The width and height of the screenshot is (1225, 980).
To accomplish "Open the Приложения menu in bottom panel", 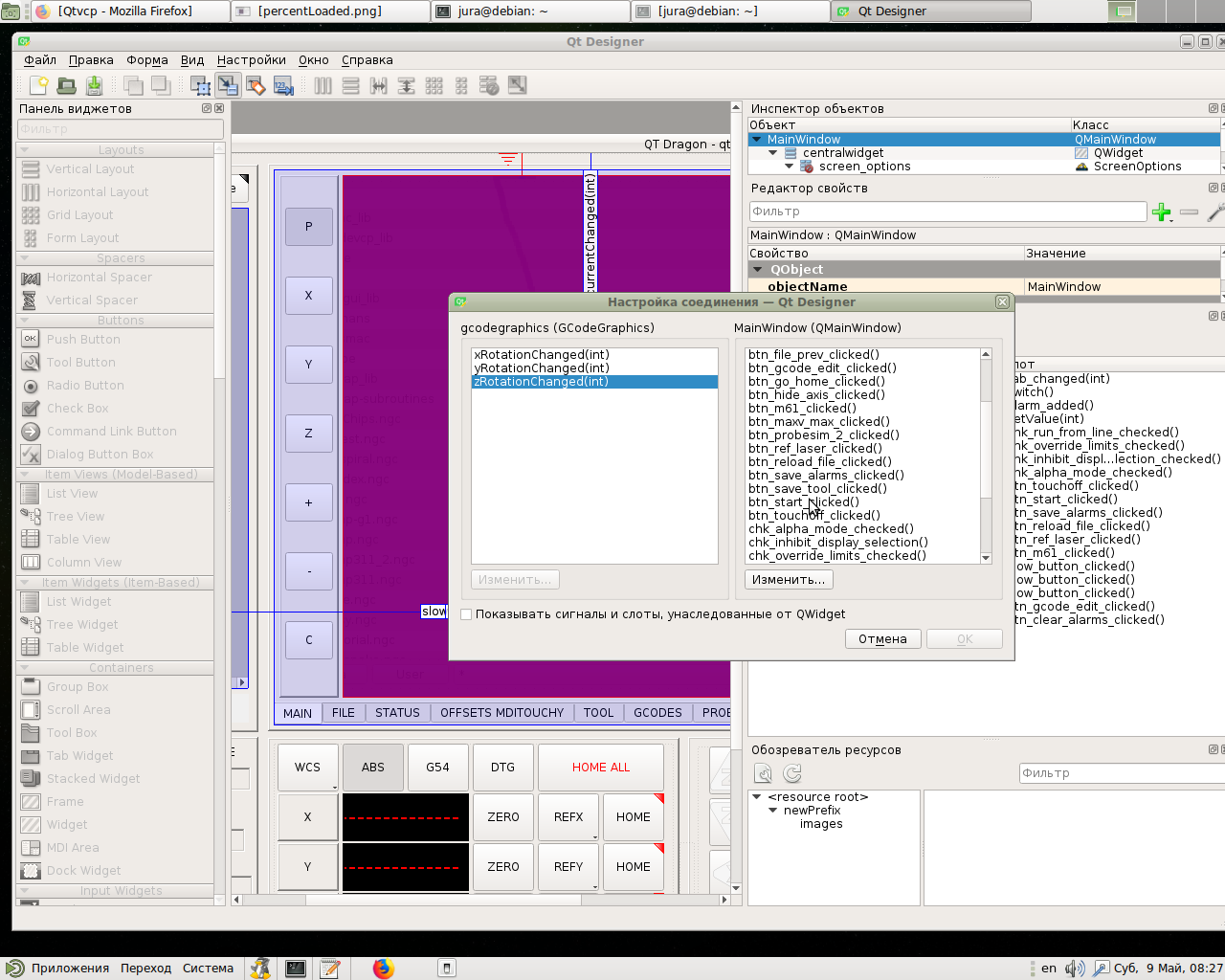I will (57, 968).
